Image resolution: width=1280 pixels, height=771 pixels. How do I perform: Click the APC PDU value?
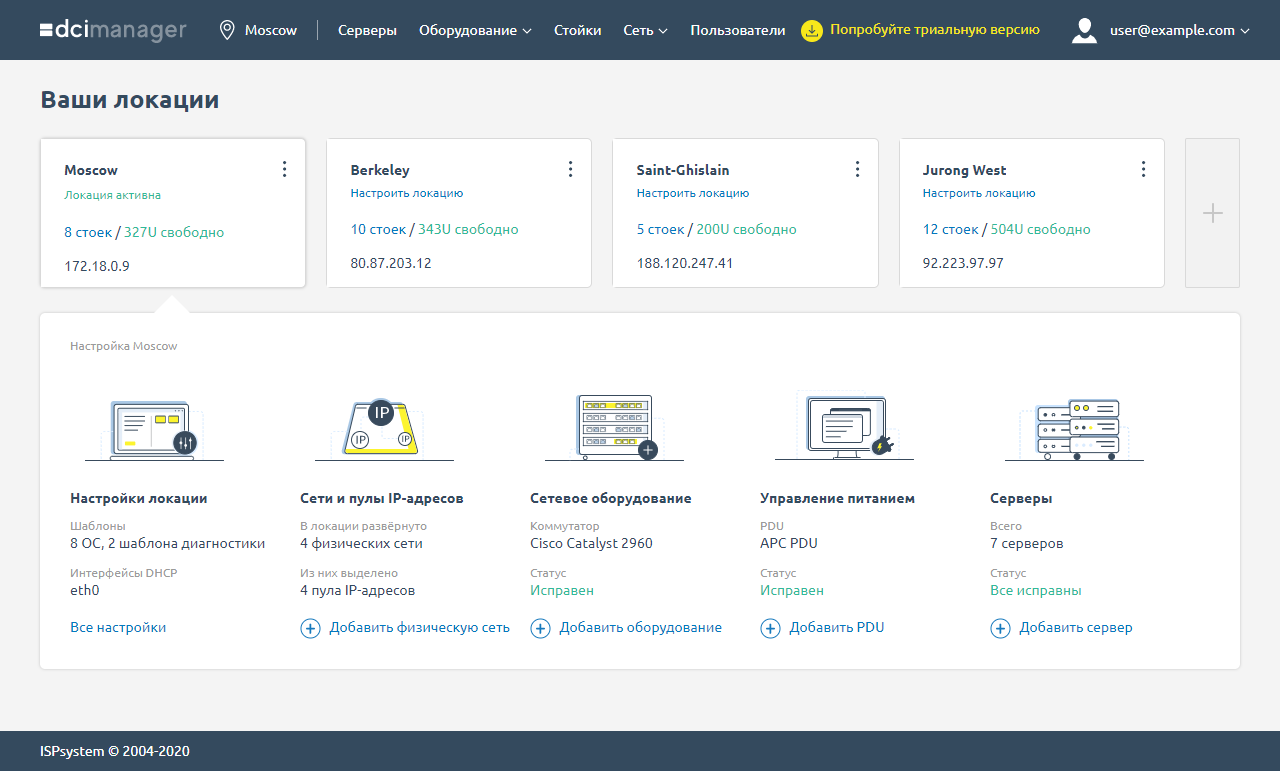(x=789, y=544)
